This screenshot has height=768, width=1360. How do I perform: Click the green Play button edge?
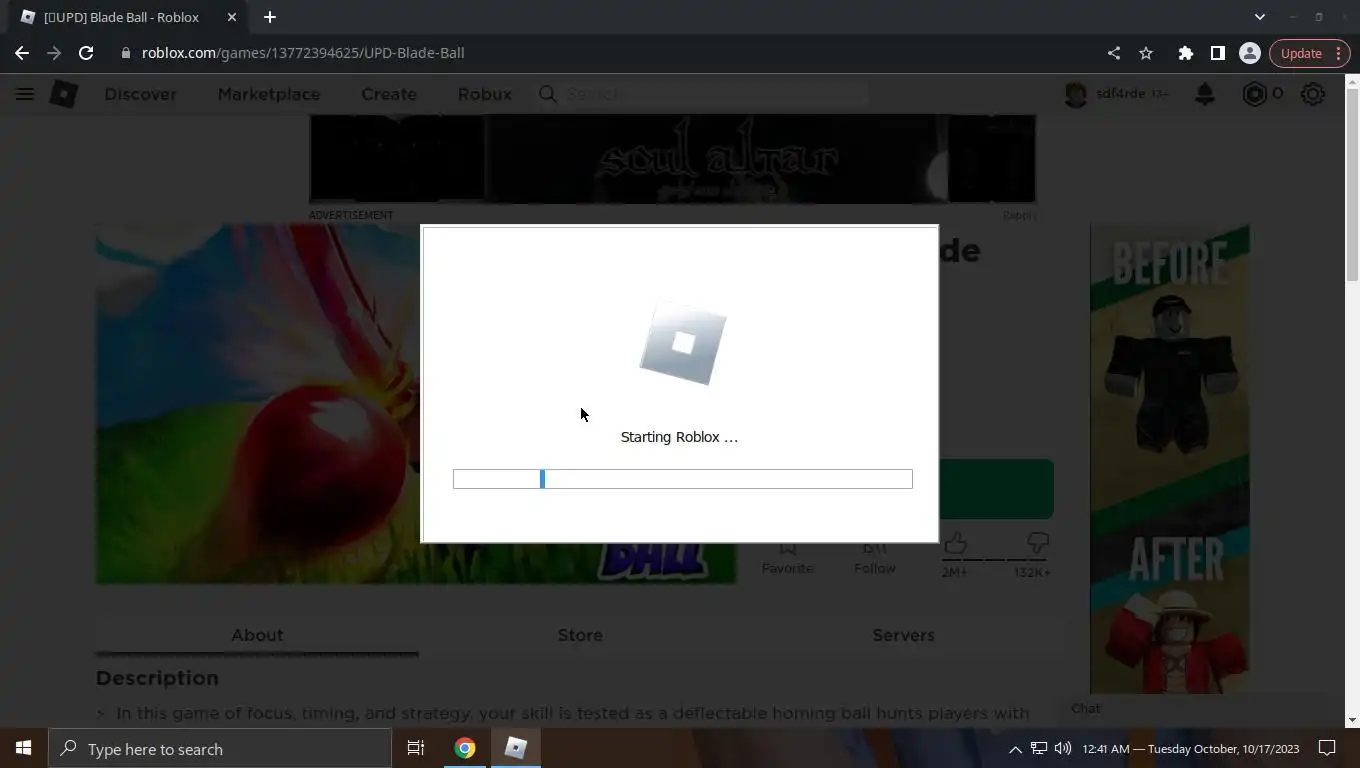[996, 489]
